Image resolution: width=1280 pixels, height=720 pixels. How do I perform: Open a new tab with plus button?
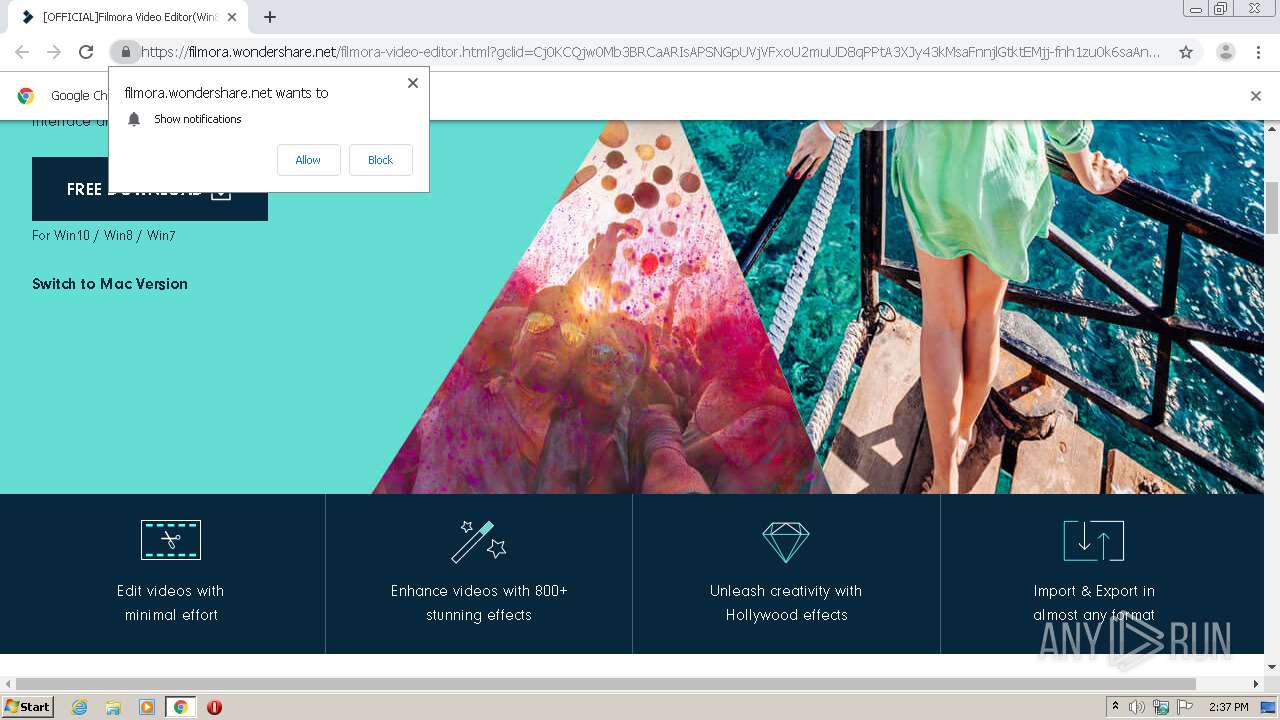click(x=270, y=17)
